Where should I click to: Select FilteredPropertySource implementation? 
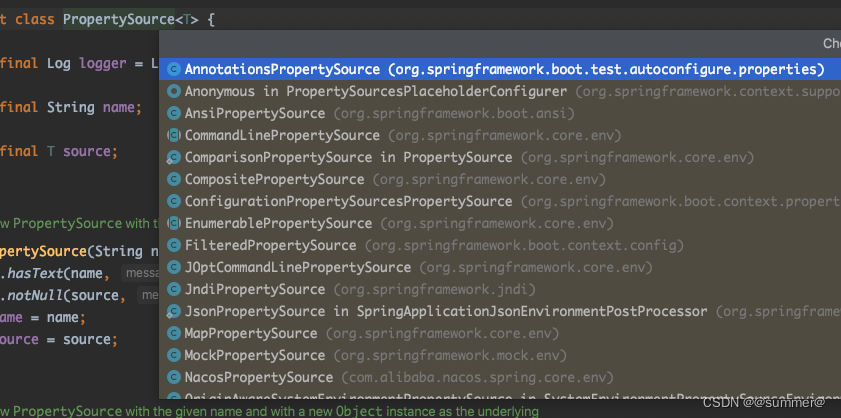pyautogui.click(x=500, y=245)
